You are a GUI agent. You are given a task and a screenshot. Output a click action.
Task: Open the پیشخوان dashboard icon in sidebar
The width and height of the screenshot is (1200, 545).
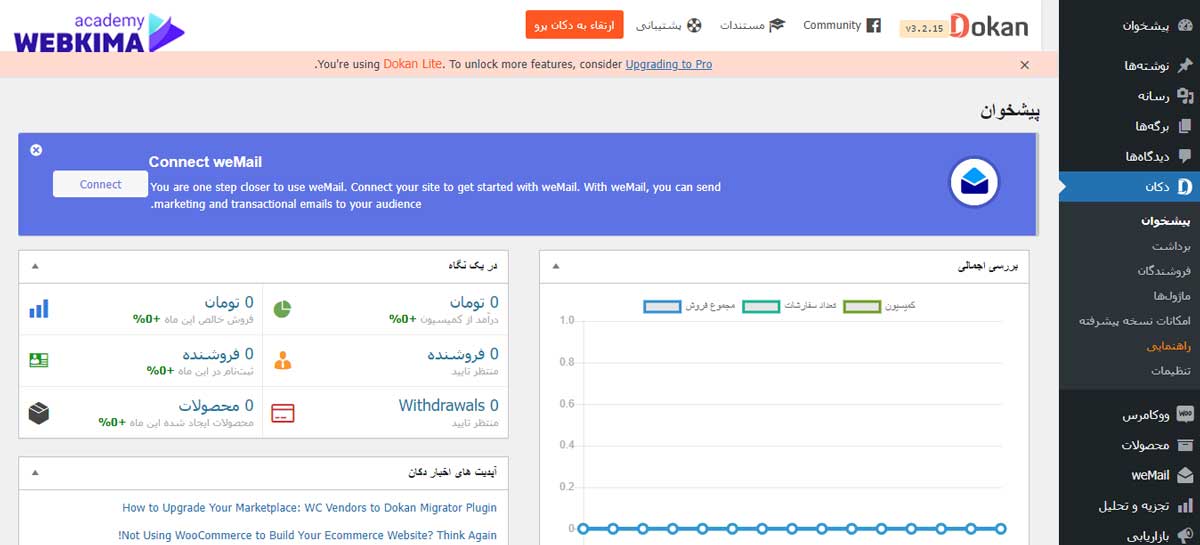point(1185,26)
